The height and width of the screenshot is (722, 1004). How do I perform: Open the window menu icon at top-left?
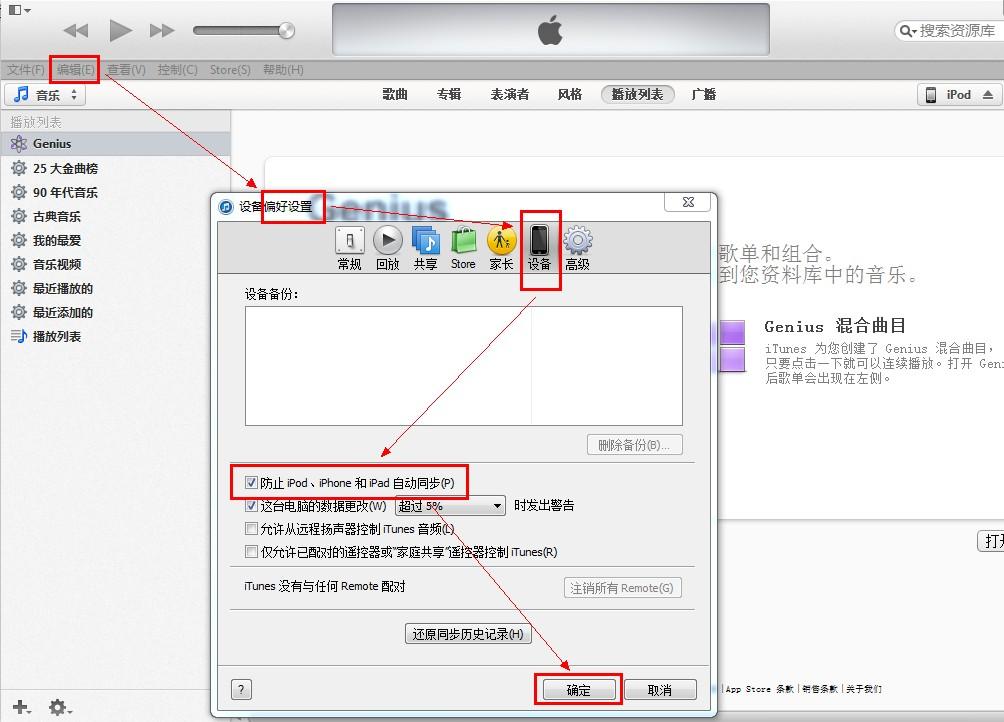pos(19,10)
